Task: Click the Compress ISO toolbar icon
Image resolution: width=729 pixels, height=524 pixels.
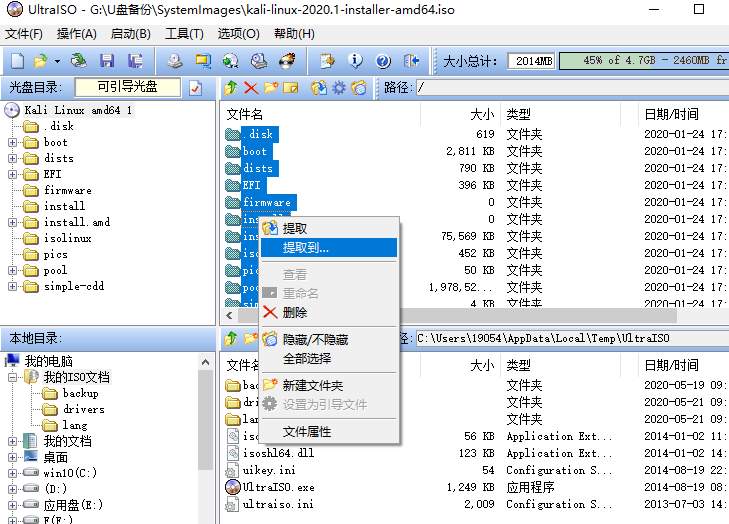Action: [231, 61]
